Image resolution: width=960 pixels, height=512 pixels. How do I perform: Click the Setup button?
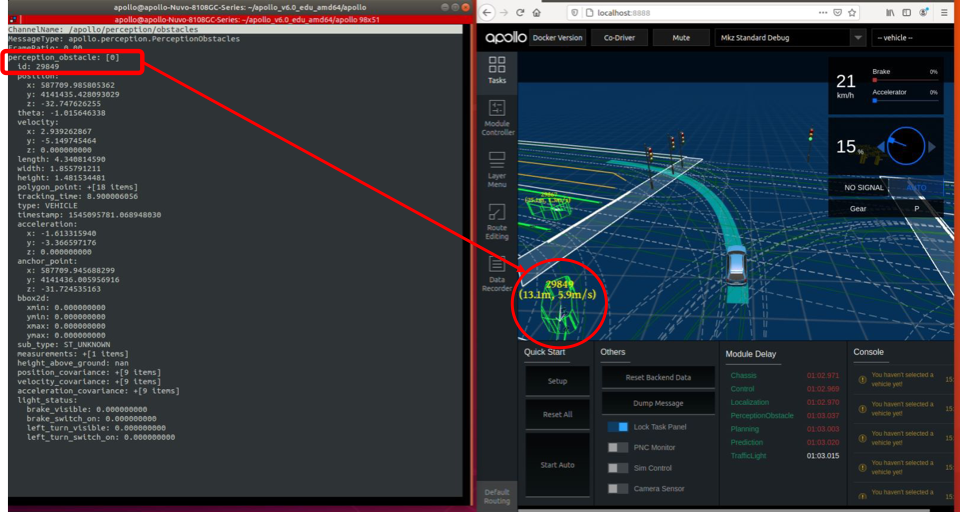pos(558,381)
